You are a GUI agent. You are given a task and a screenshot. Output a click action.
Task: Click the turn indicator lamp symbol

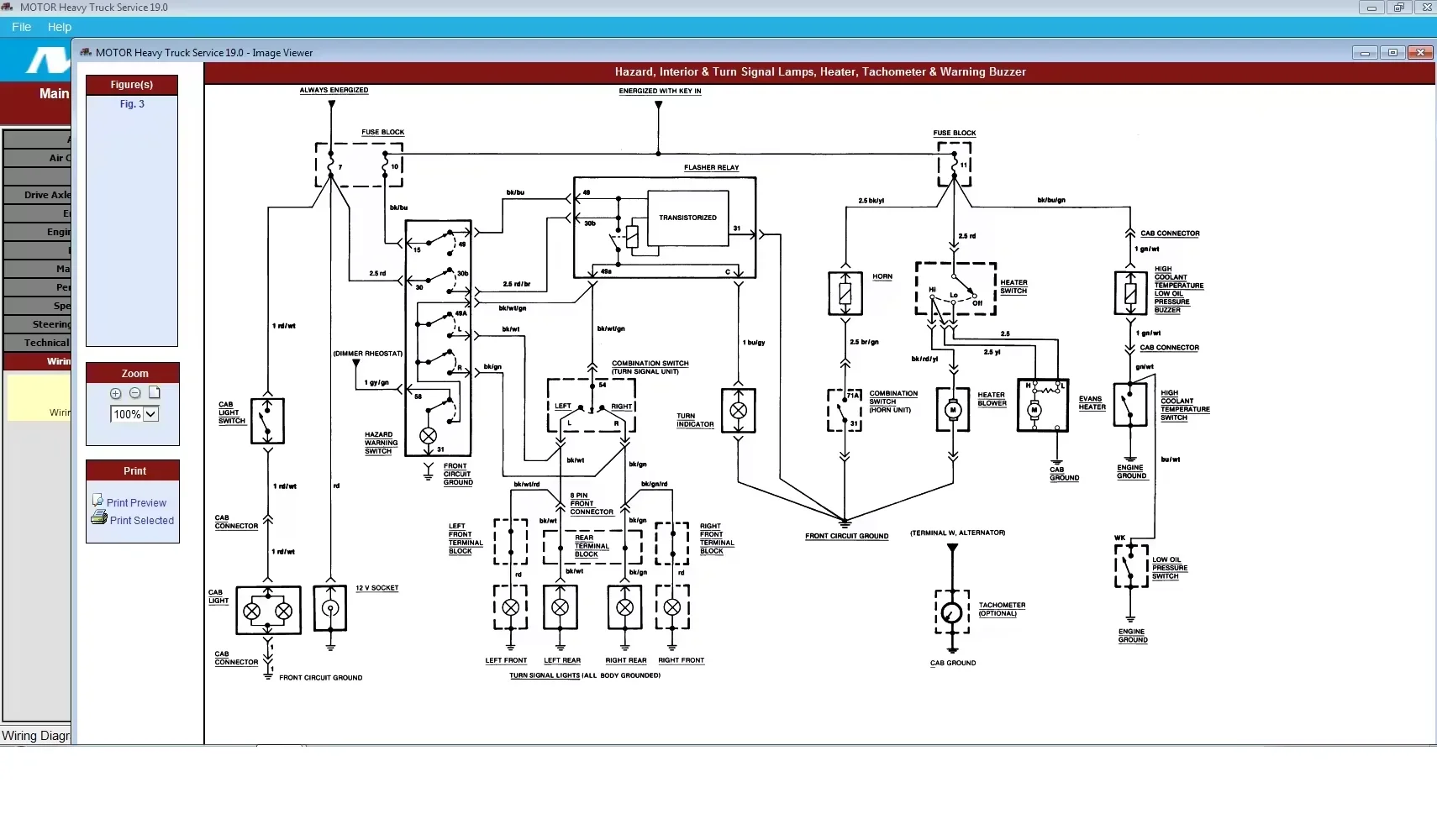pyautogui.click(x=739, y=411)
